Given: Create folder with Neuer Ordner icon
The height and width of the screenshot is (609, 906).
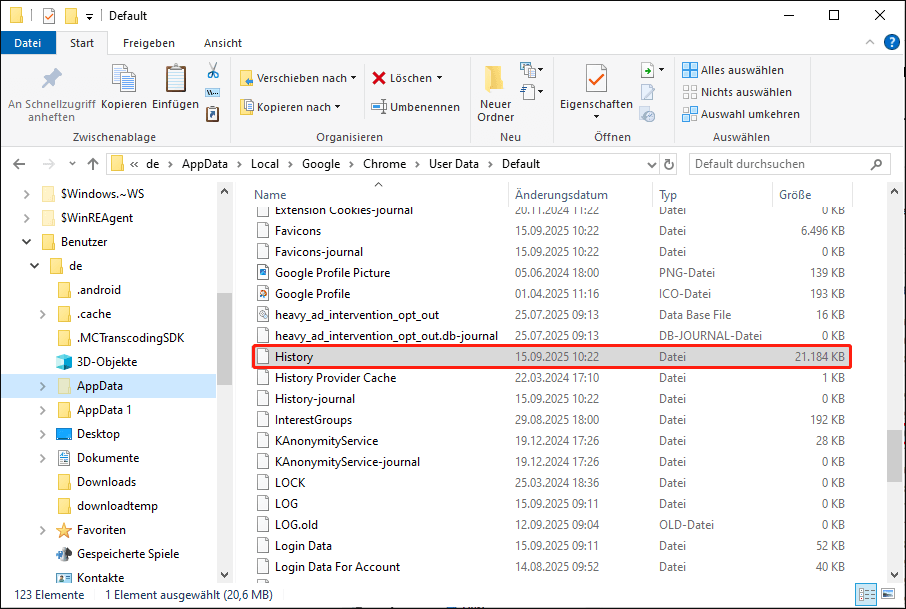Looking at the screenshot, I should 495,80.
